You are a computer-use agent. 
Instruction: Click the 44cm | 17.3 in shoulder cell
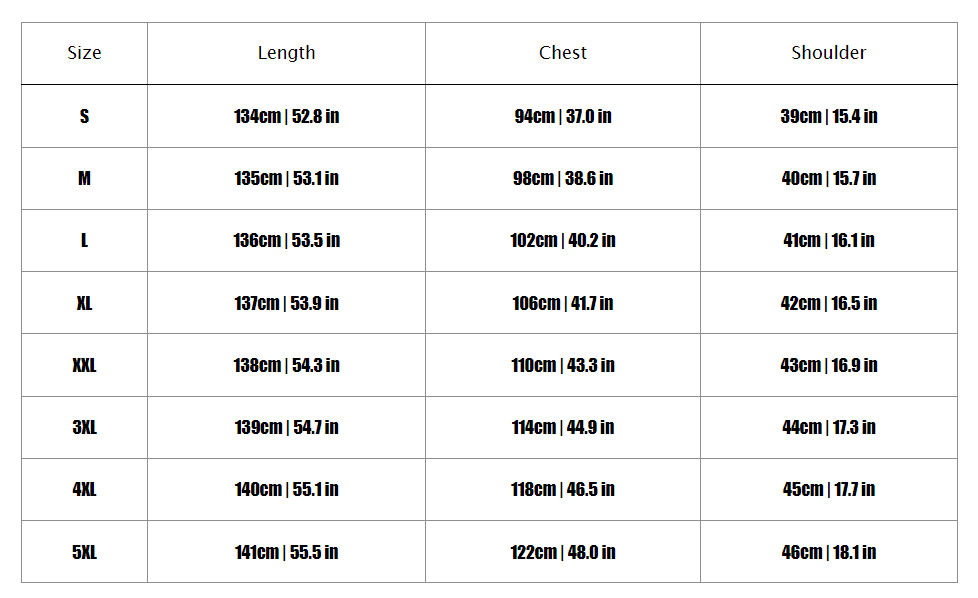click(x=829, y=427)
